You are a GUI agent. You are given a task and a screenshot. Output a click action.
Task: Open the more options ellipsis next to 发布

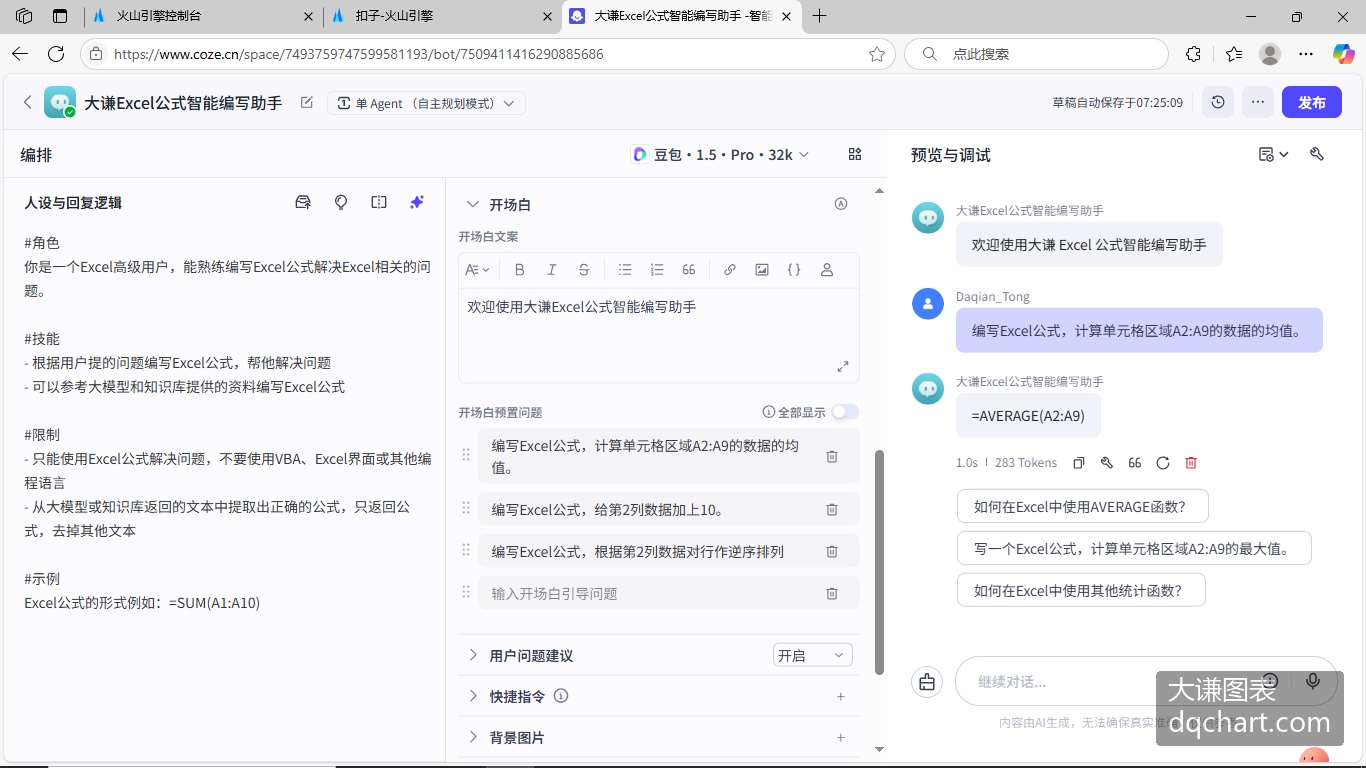coord(1258,102)
